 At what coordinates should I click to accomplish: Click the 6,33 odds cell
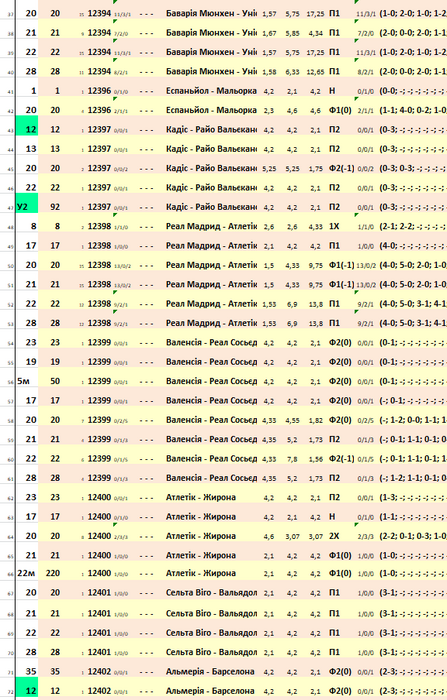point(292,72)
